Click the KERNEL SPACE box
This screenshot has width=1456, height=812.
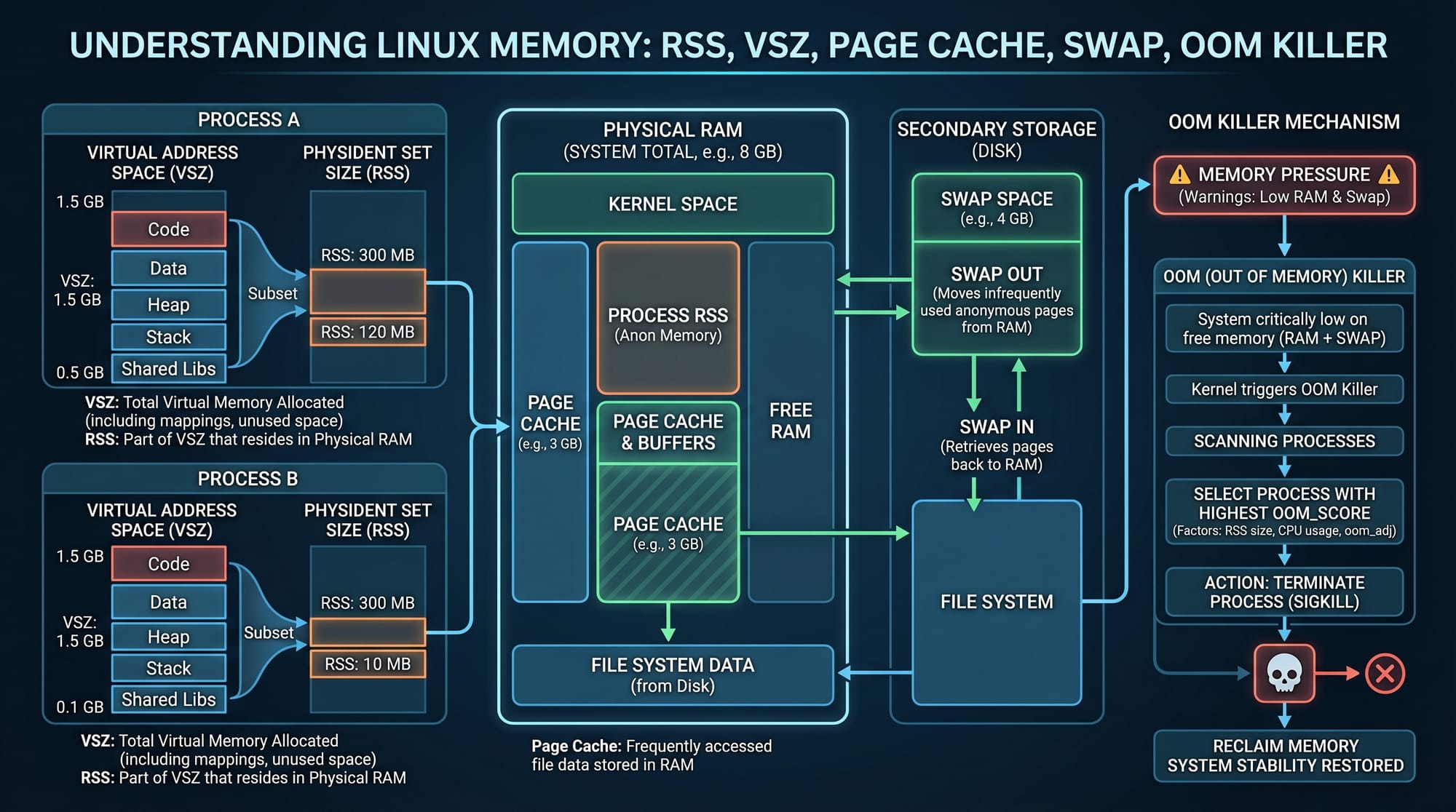pos(673,204)
